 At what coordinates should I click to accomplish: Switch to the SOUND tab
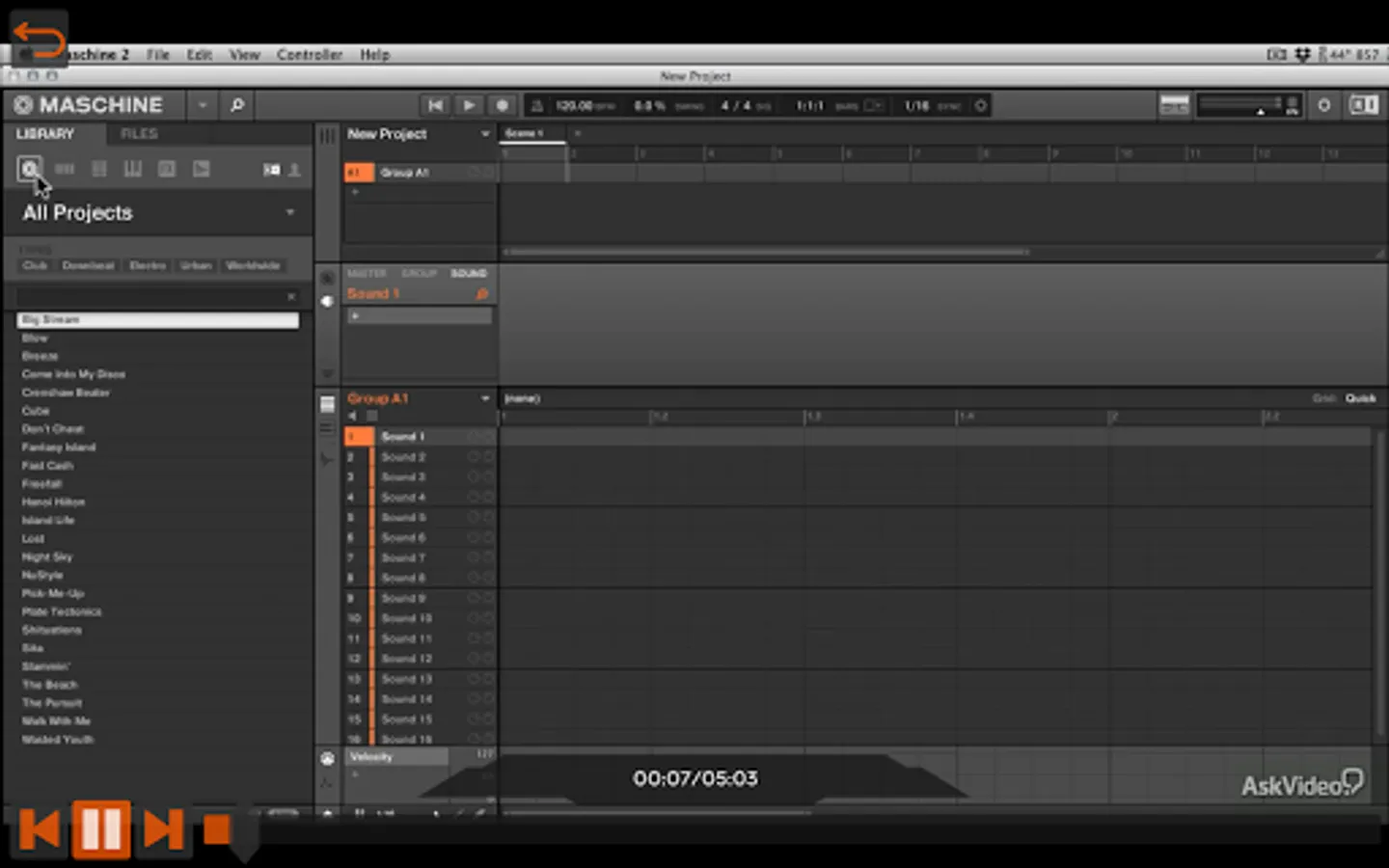coord(469,274)
